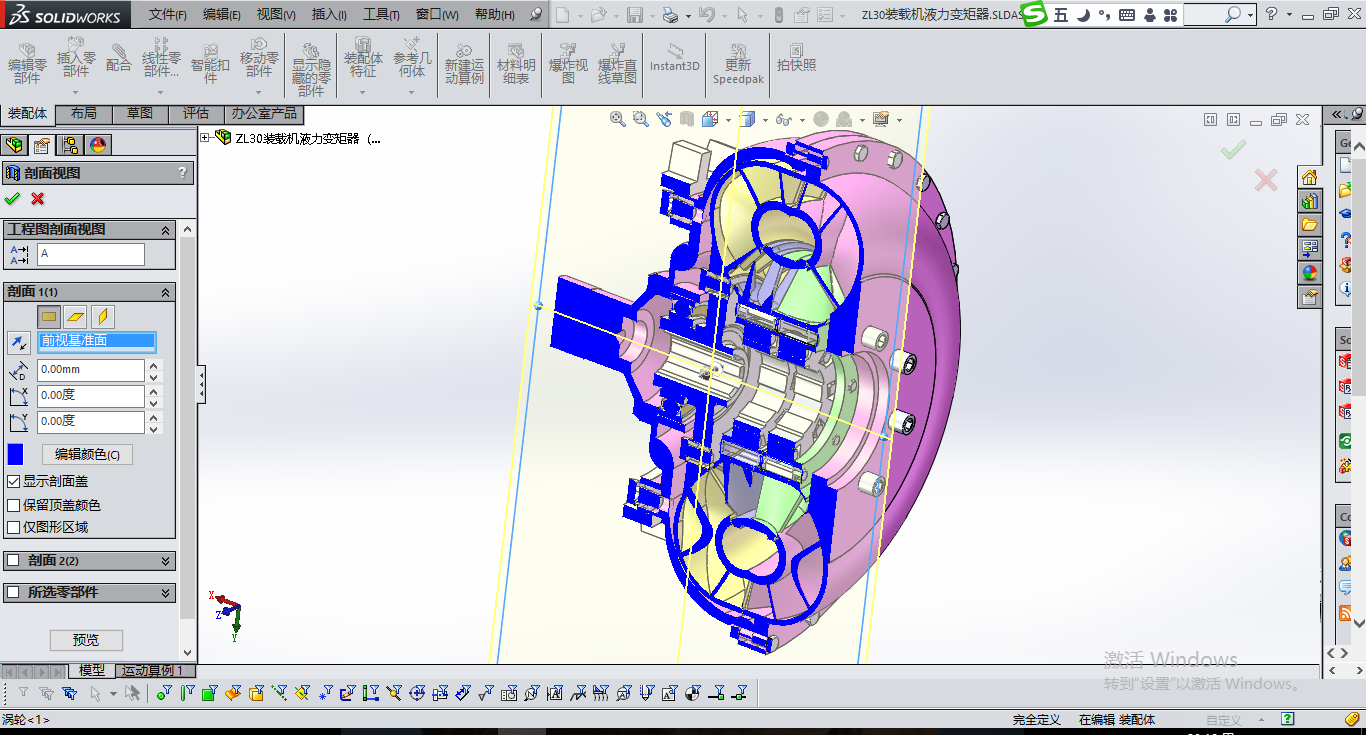Open Linear Component Pattern (线性零部件) dropdown arrow

click(x=161, y=92)
